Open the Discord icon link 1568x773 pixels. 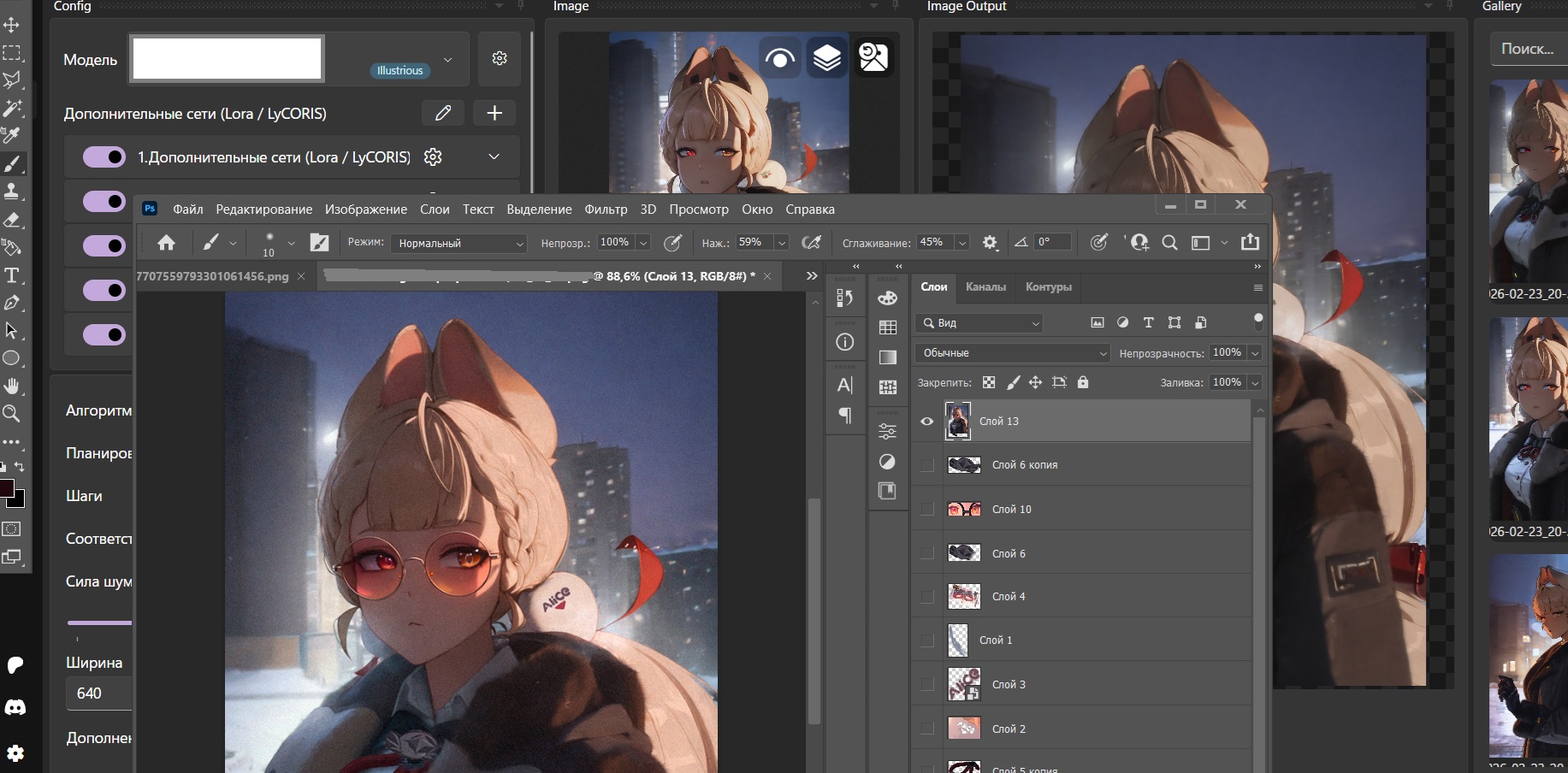coord(15,708)
